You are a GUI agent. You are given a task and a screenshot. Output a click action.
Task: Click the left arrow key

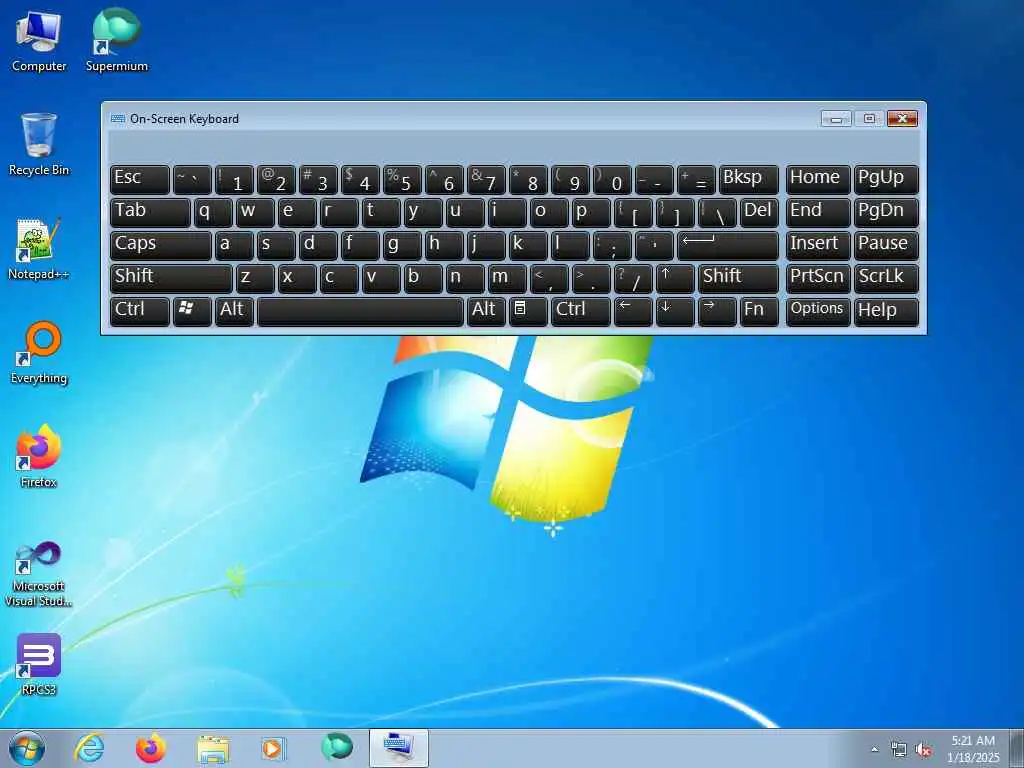633,312
